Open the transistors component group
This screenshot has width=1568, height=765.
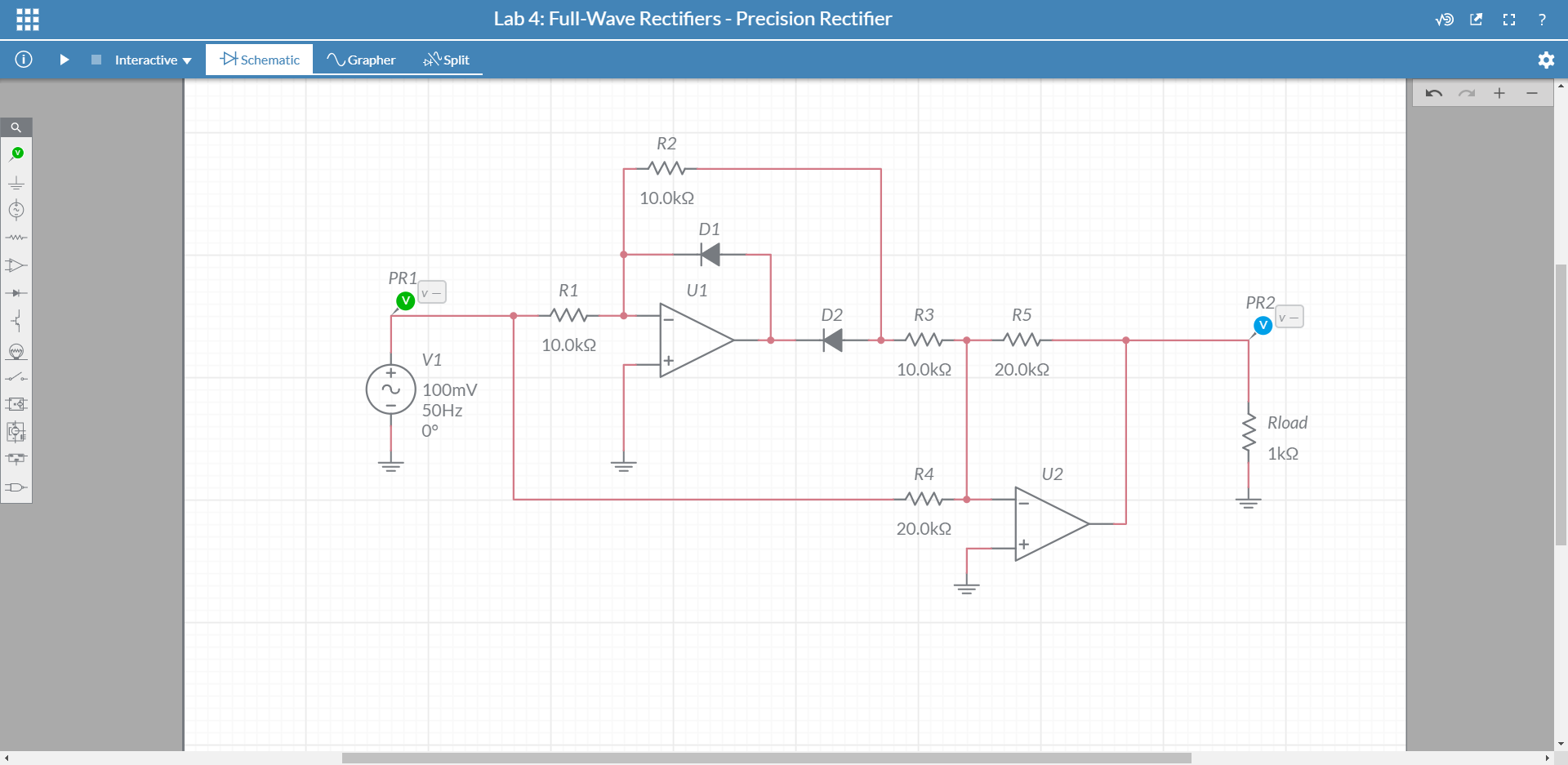16,321
